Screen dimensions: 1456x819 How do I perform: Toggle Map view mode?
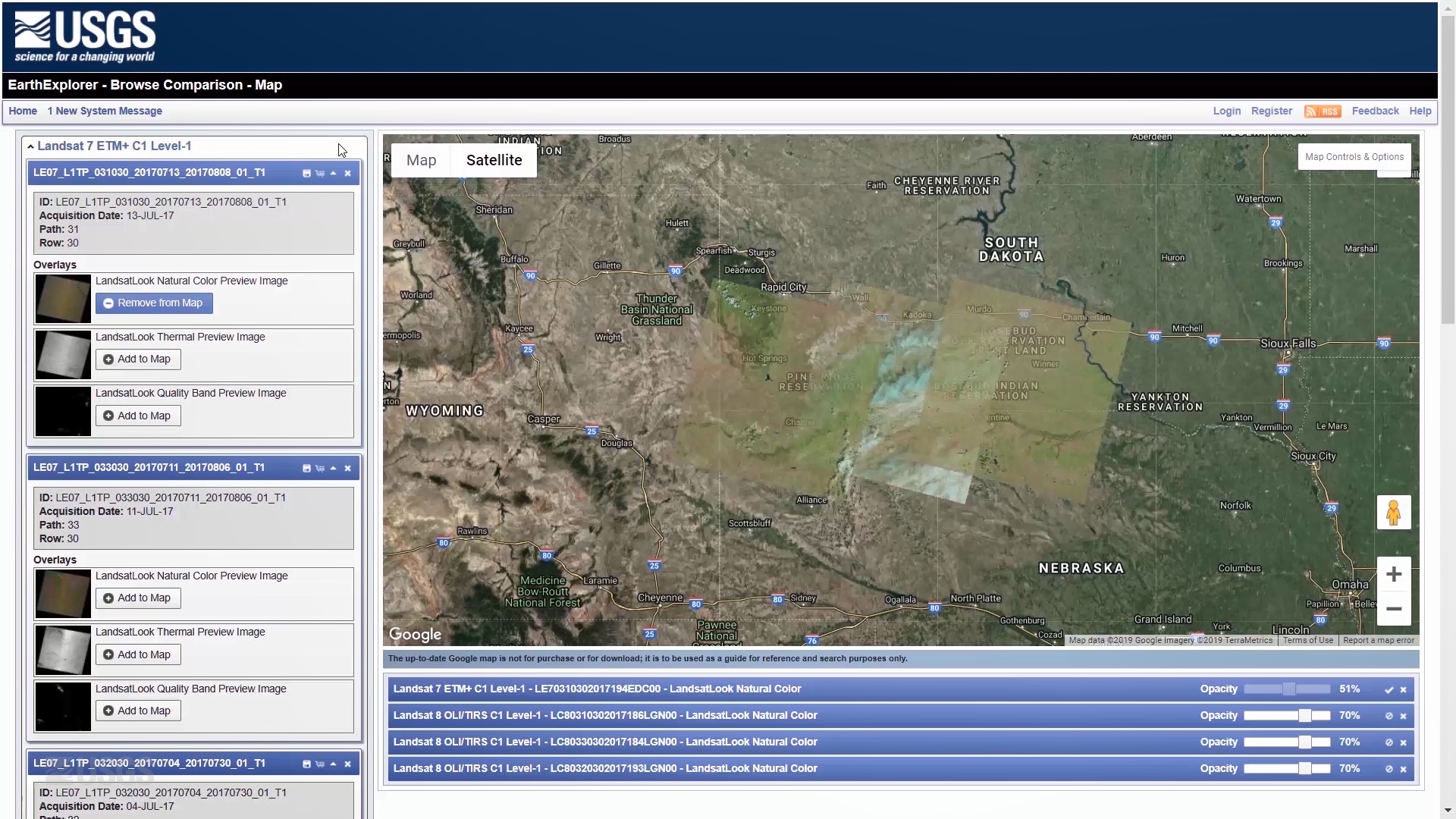[x=421, y=160]
